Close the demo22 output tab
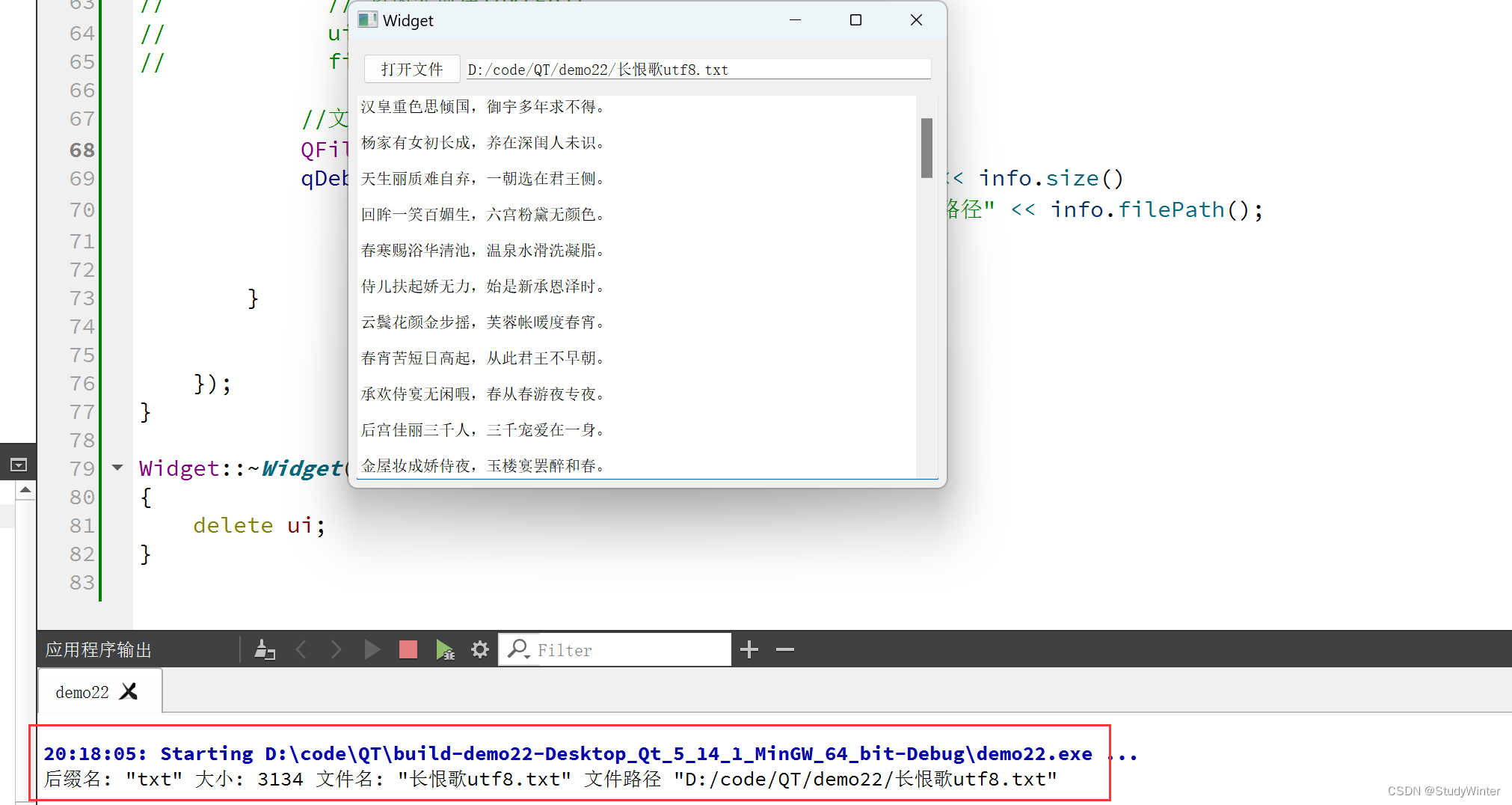 [129, 692]
